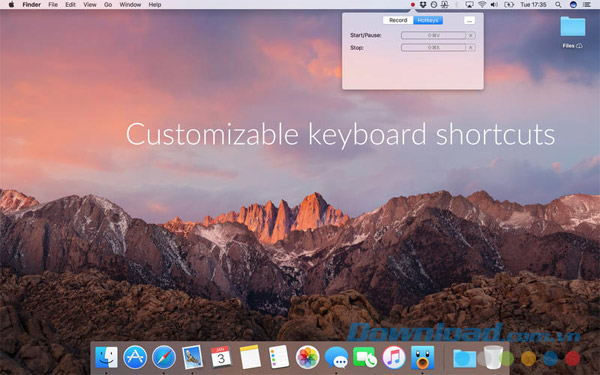The width and height of the screenshot is (600, 375).
Task: Open Reminders from the Dock
Action: (x=279, y=357)
